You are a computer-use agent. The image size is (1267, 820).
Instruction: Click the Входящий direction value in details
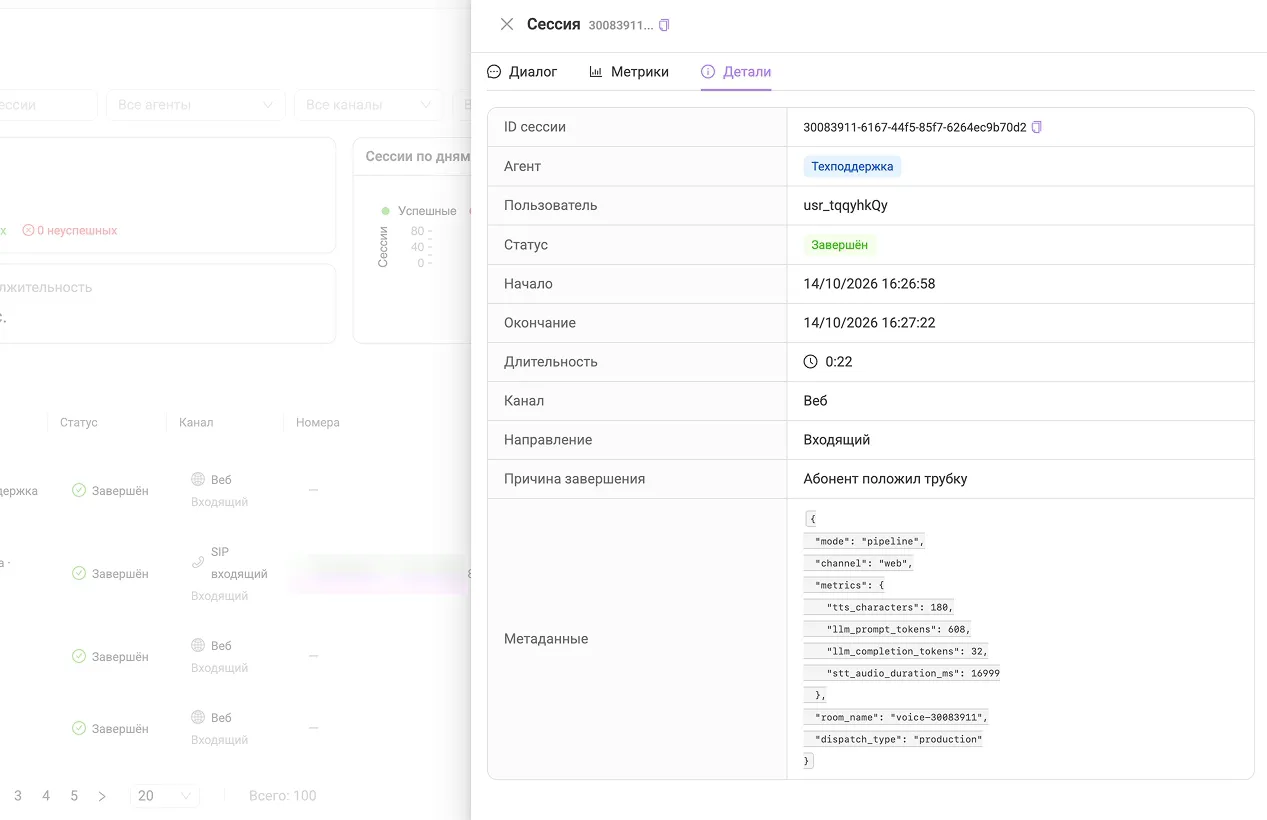[x=837, y=440]
